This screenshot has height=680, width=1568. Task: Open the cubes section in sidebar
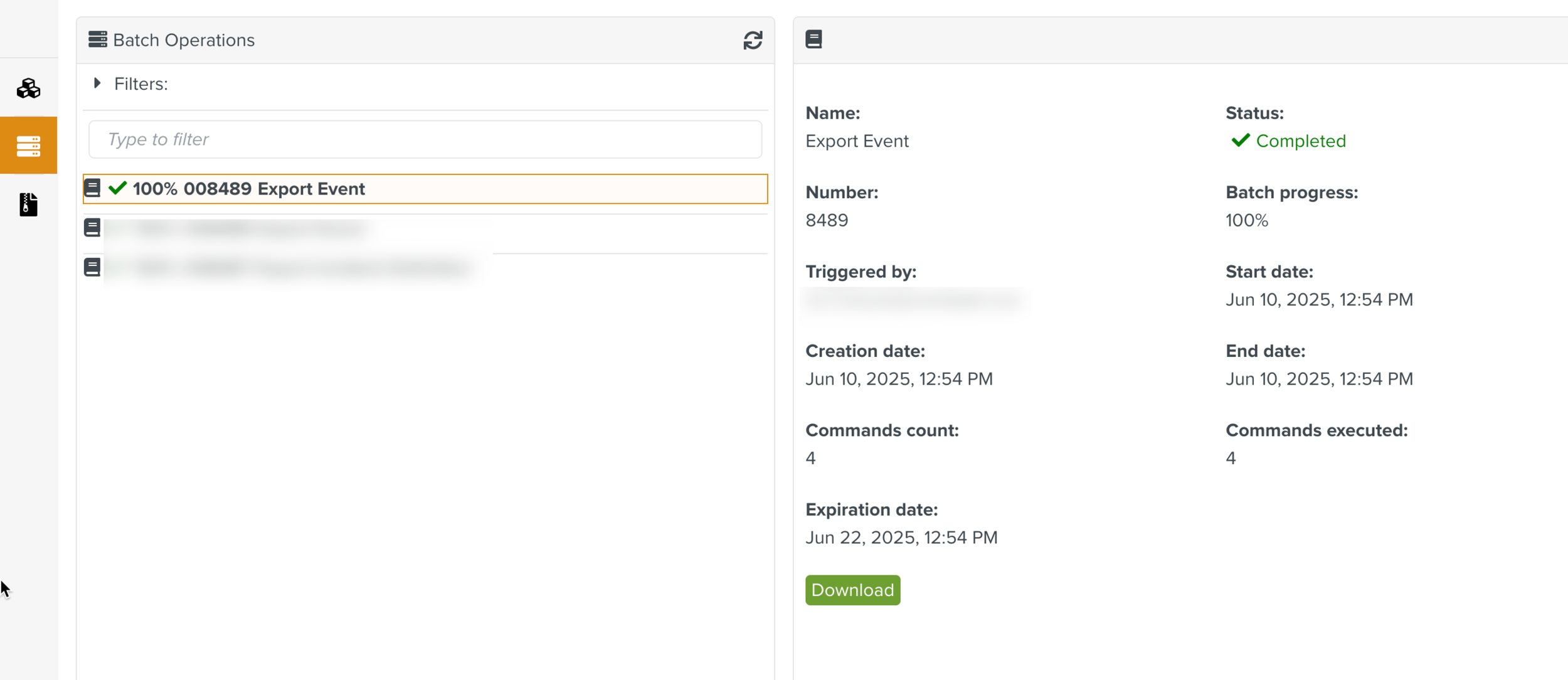(x=28, y=88)
